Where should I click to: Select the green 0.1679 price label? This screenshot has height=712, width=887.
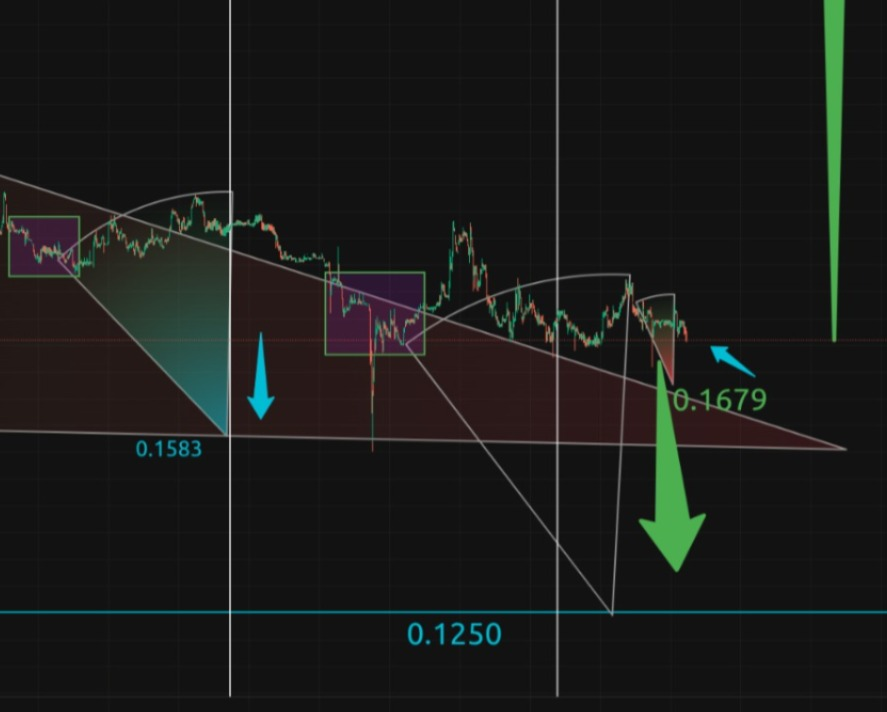pyautogui.click(x=720, y=400)
